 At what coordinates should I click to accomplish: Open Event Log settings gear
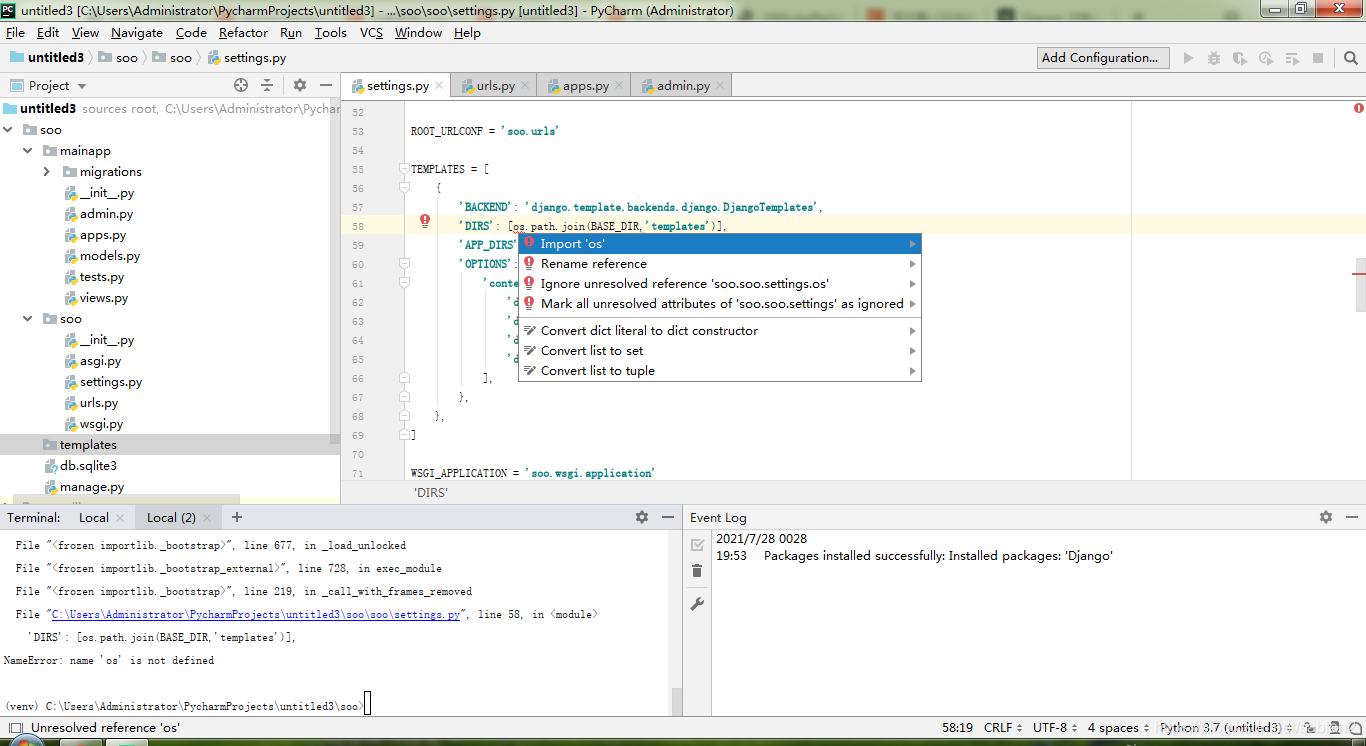pos(1326,517)
